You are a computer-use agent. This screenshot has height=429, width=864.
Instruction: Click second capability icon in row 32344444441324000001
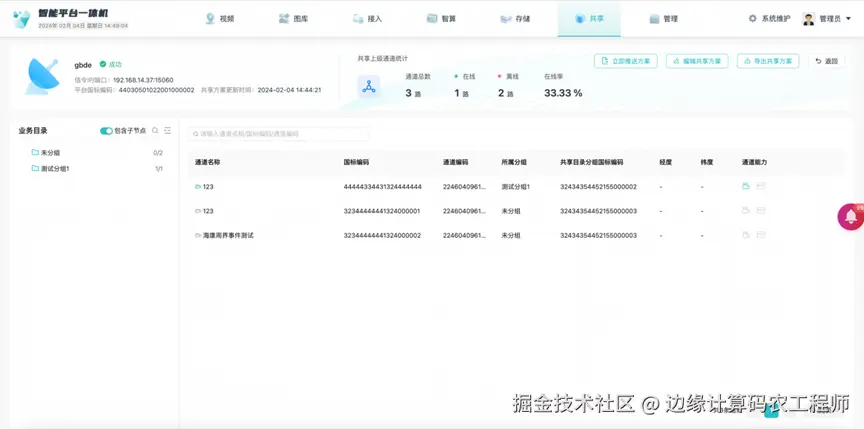tap(760, 210)
